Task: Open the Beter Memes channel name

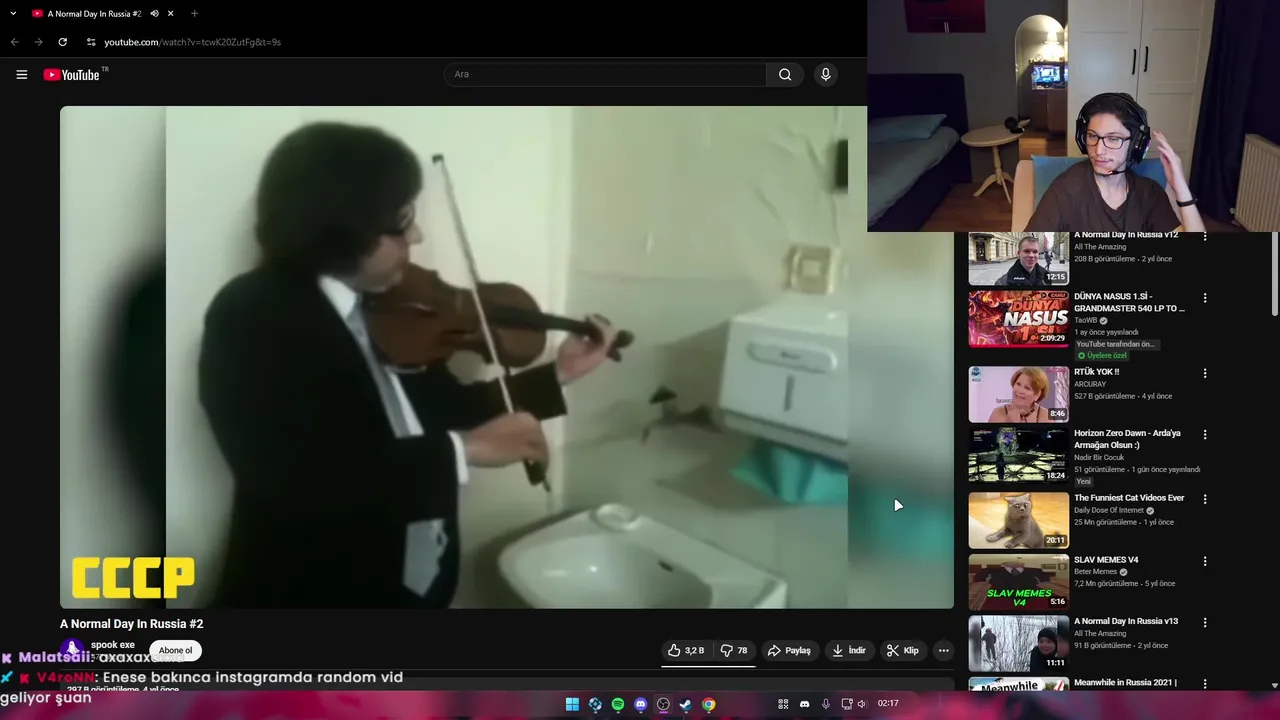Action: coord(1096,572)
